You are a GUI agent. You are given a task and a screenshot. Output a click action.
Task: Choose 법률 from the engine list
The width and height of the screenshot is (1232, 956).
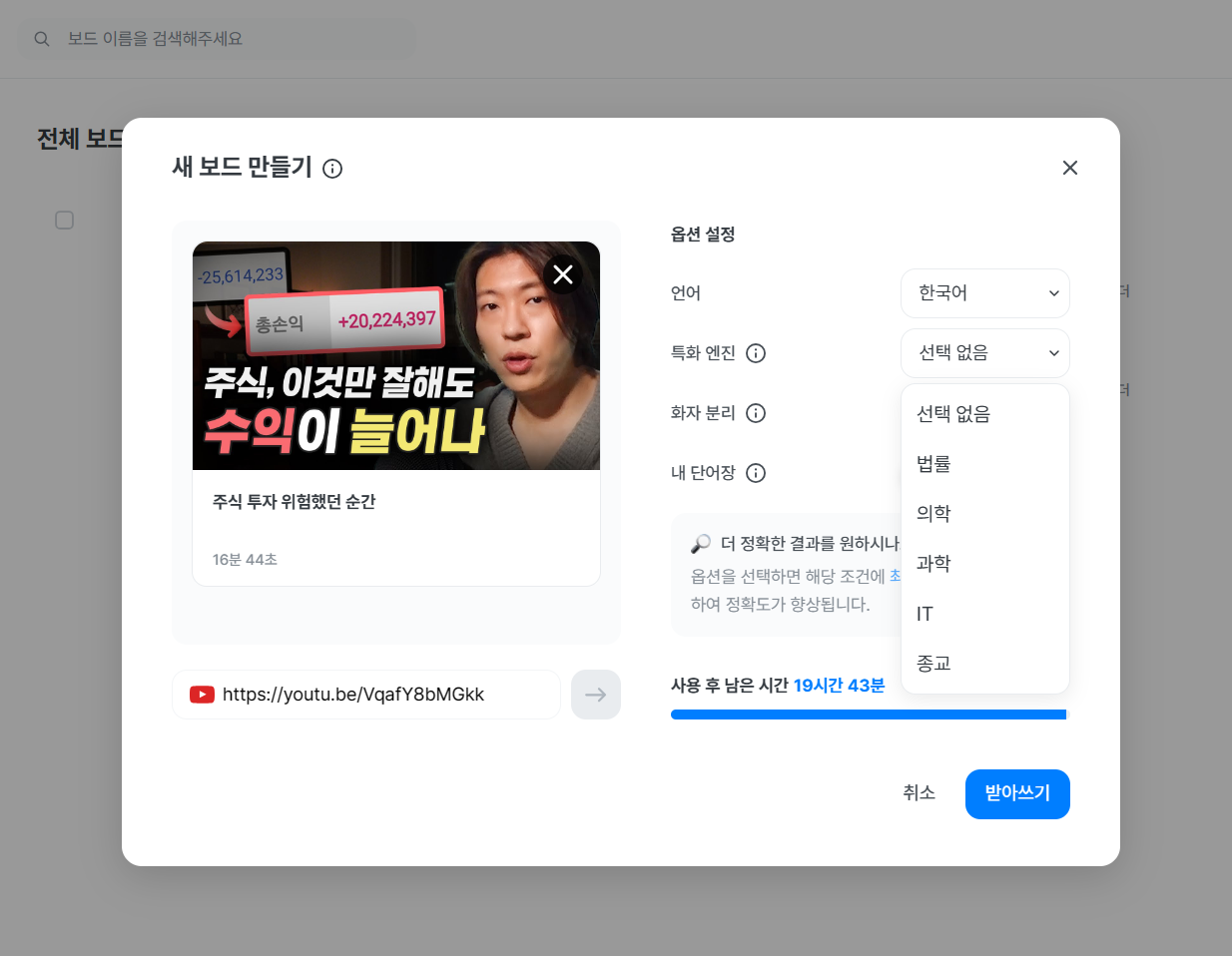985,464
